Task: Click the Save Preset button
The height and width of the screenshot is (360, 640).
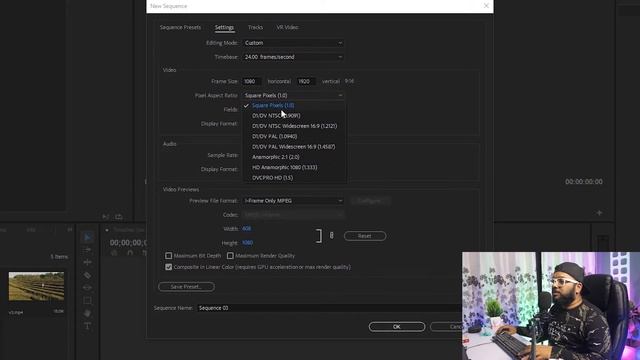Action: click(x=186, y=287)
